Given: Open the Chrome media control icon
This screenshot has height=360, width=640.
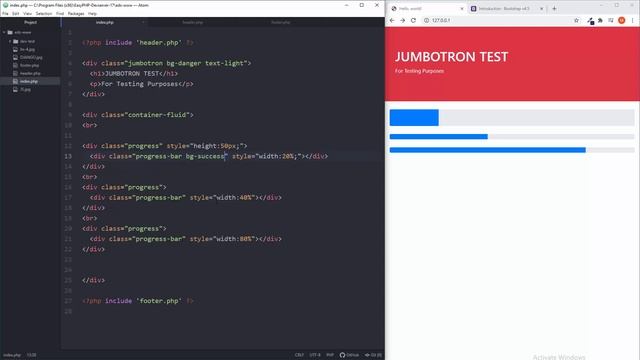Looking at the screenshot, I should [611, 20].
